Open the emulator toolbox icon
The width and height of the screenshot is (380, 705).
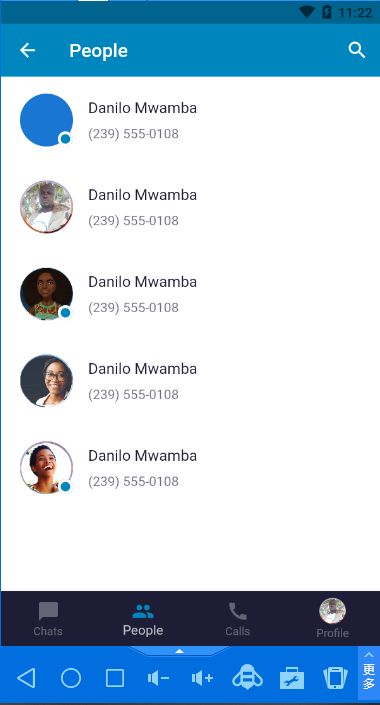[x=292, y=678]
